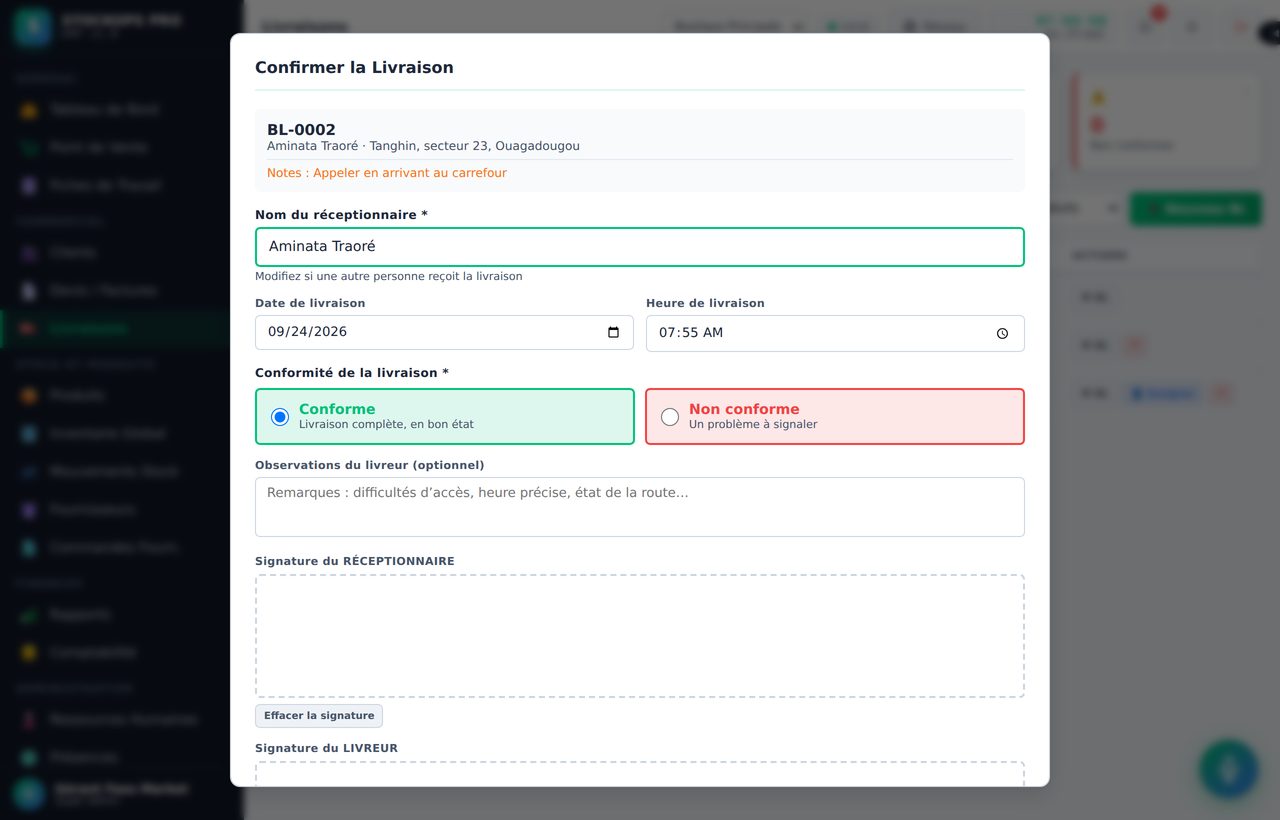Click the BL-0002 delivery number

(301, 130)
